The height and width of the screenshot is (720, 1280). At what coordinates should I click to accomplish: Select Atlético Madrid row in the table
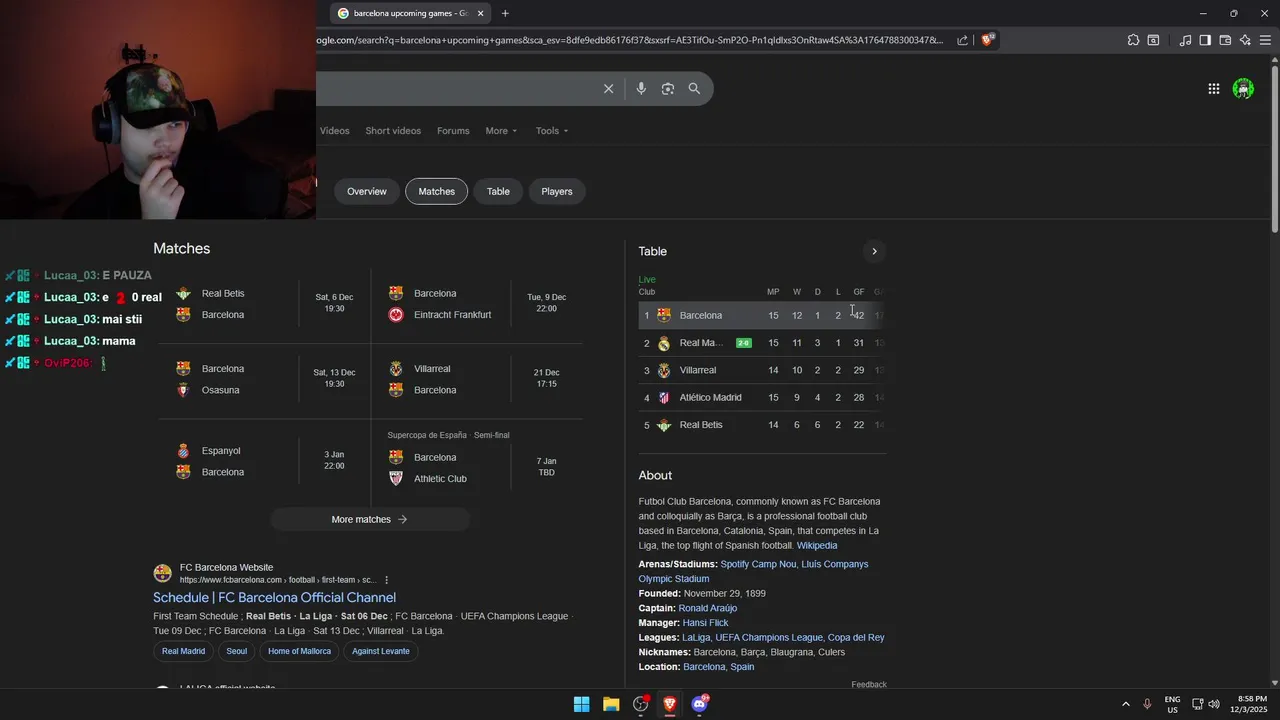point(762,398)
